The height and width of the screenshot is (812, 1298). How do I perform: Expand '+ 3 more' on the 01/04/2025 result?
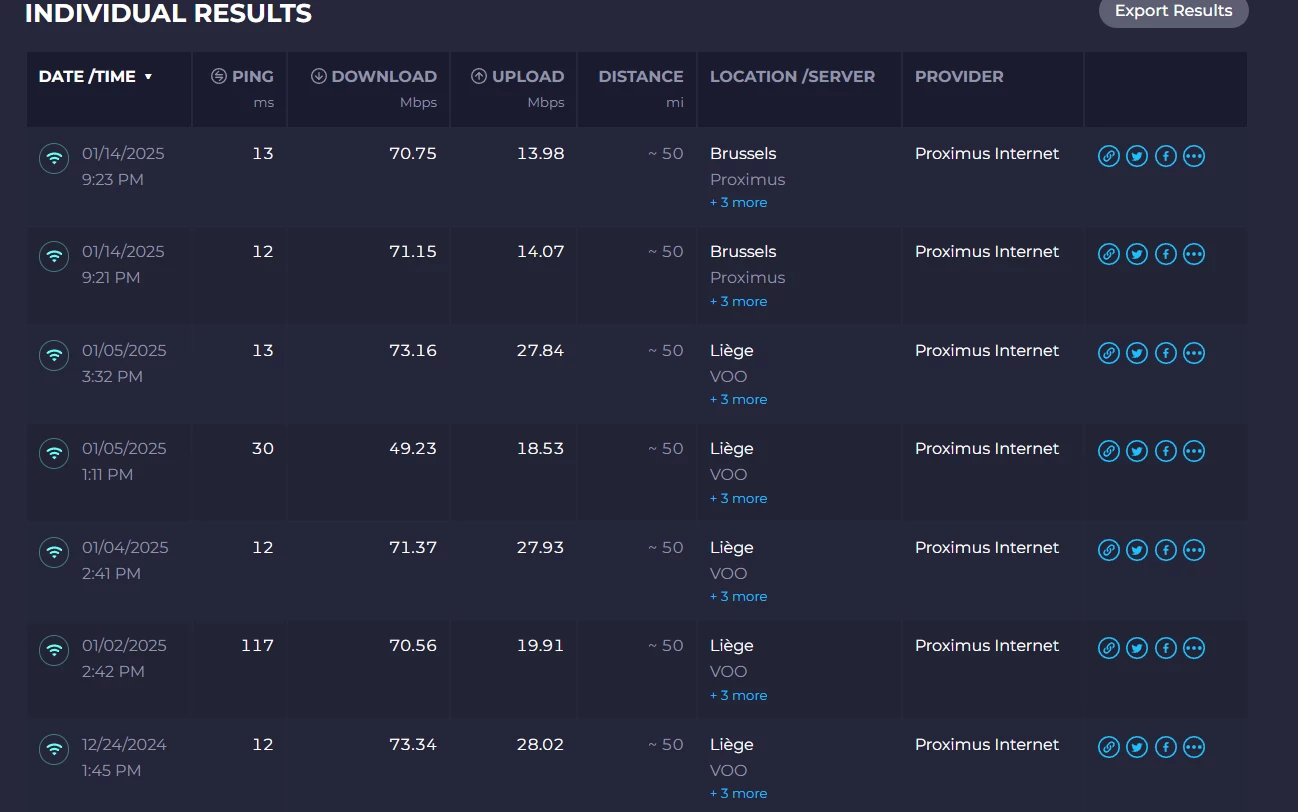739,596
